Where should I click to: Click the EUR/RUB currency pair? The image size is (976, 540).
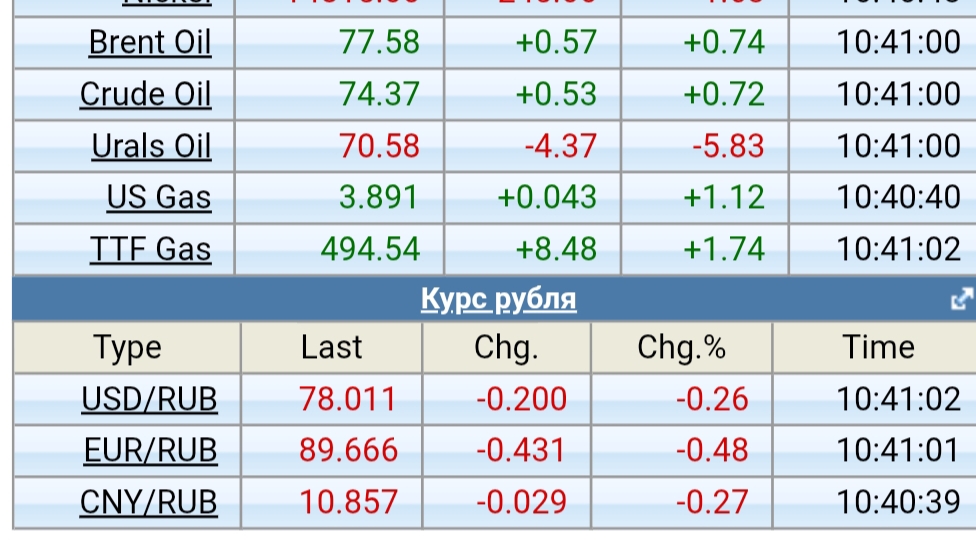(150, 450)
